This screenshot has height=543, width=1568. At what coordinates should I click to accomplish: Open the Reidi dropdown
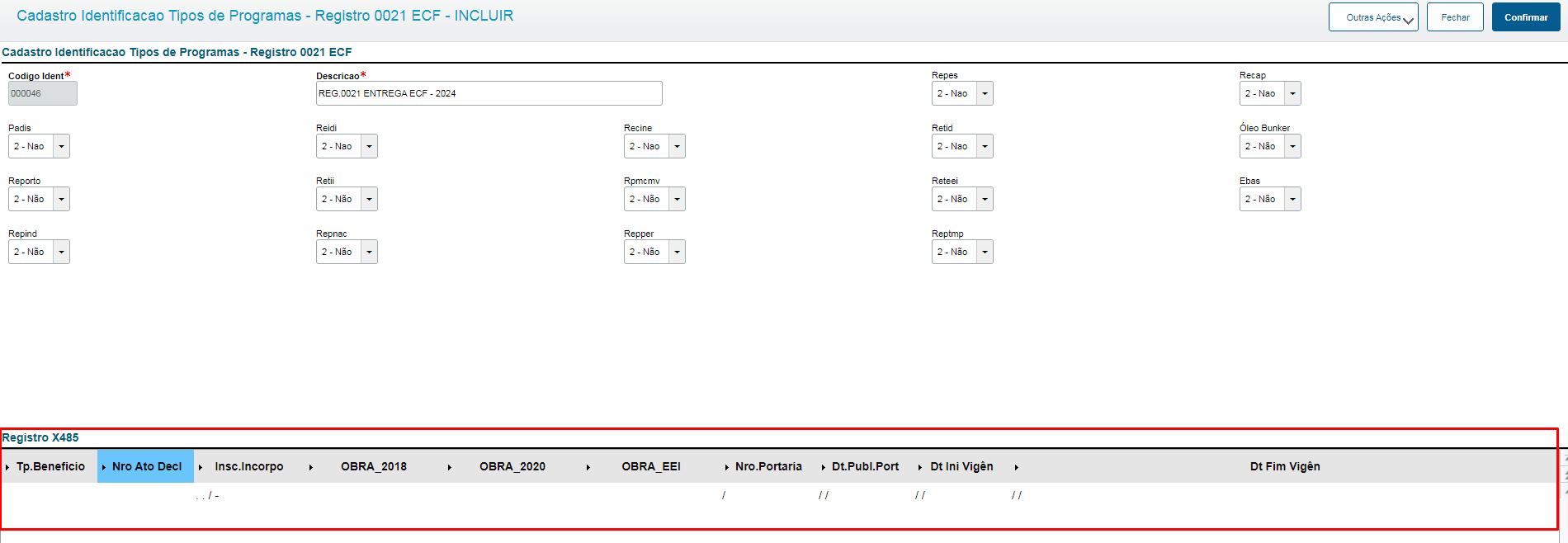[x=347, y=146]
